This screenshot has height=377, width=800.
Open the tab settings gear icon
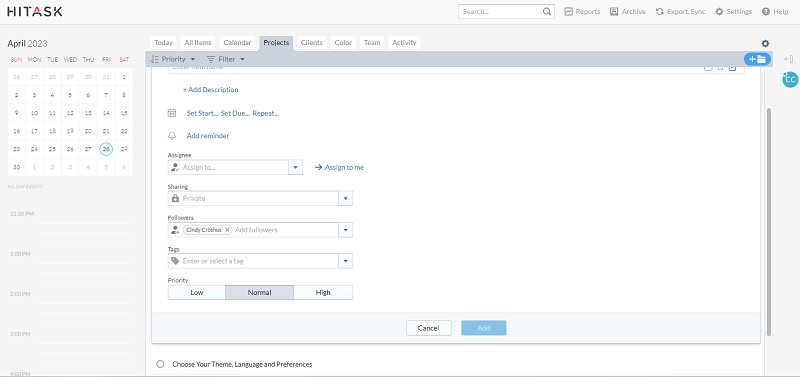pos(765,44)
